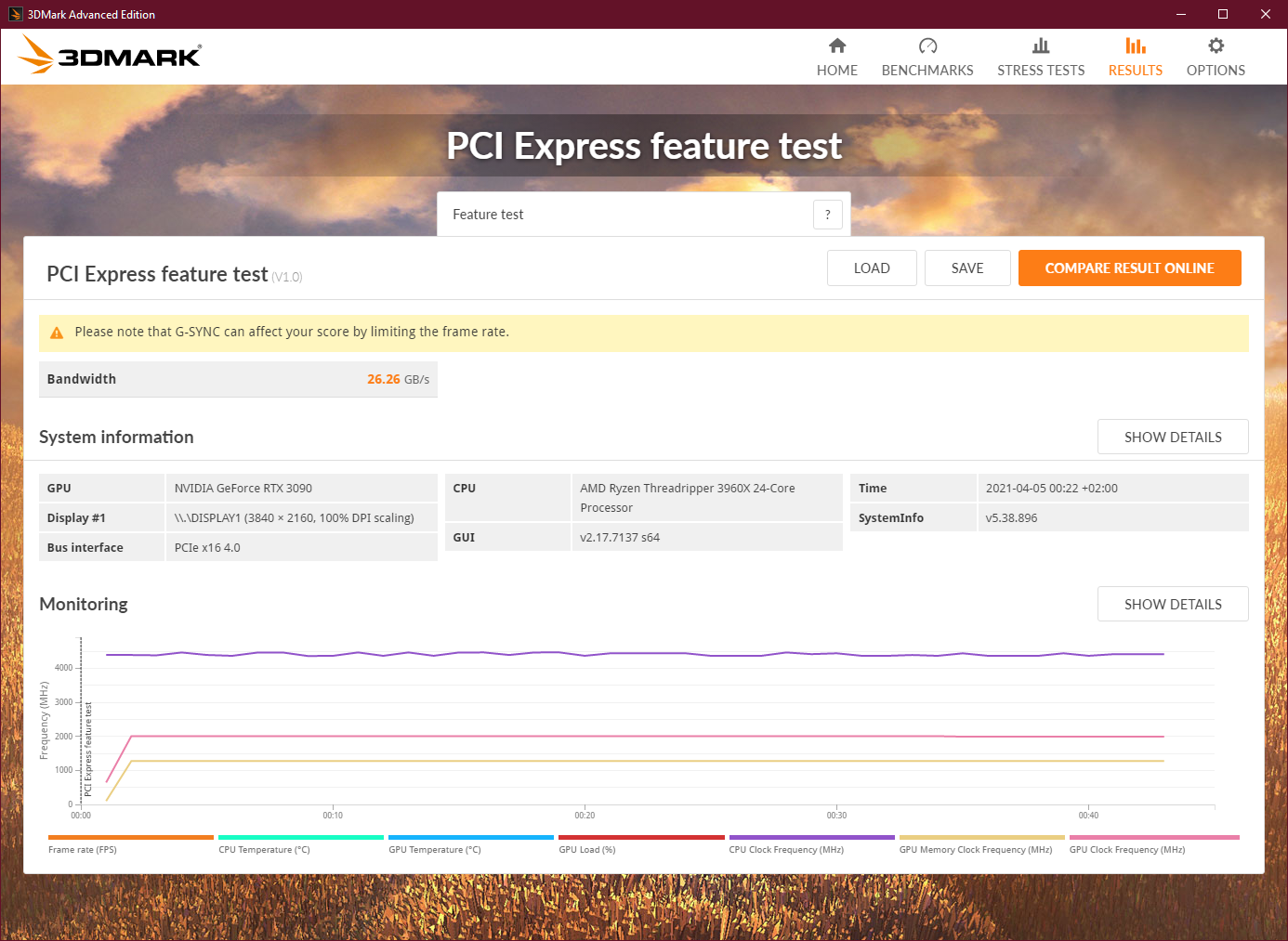The width and height of the screenshot is (1288, 941).
Task: Toggle GPU Clock Frequency legend swatch
Action: (1154, 837)
